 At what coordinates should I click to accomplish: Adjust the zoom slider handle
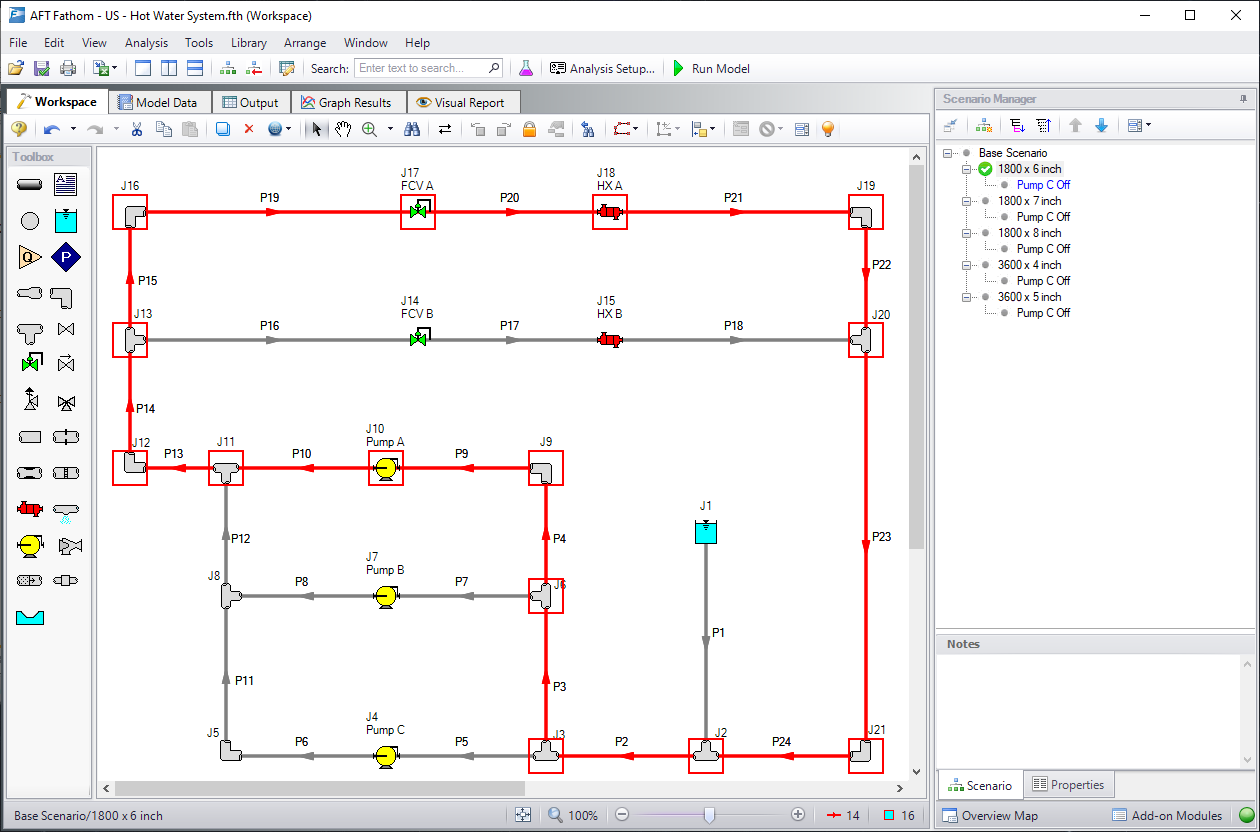pyautogui.click(x=709, y=815)
